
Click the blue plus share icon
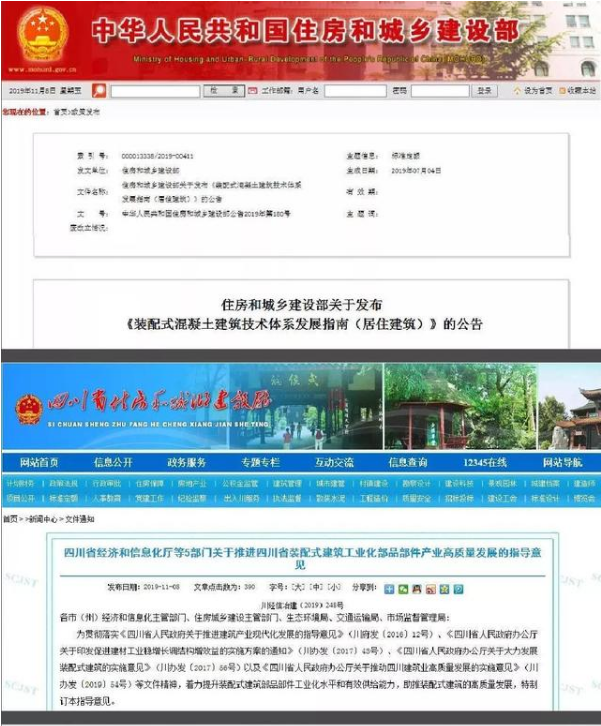389,589
